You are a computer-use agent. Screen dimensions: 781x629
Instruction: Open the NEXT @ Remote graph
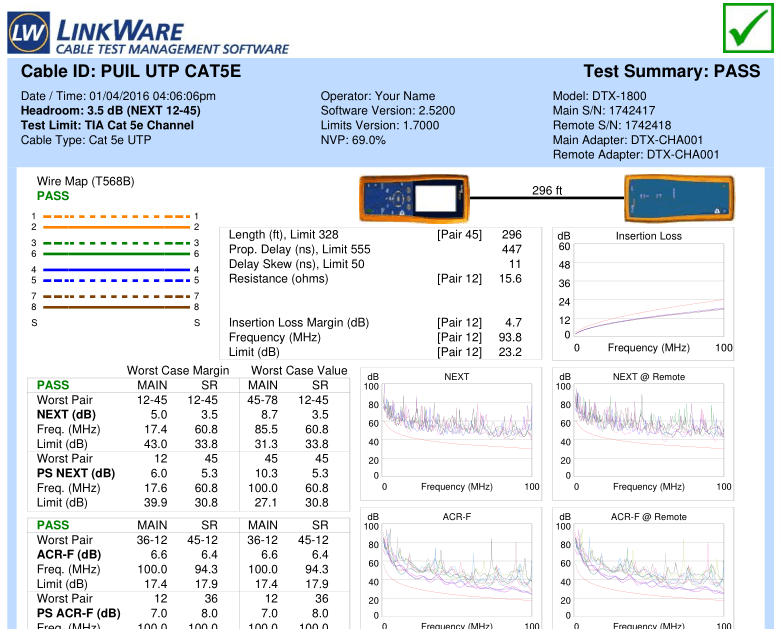(x=643, y=434)
